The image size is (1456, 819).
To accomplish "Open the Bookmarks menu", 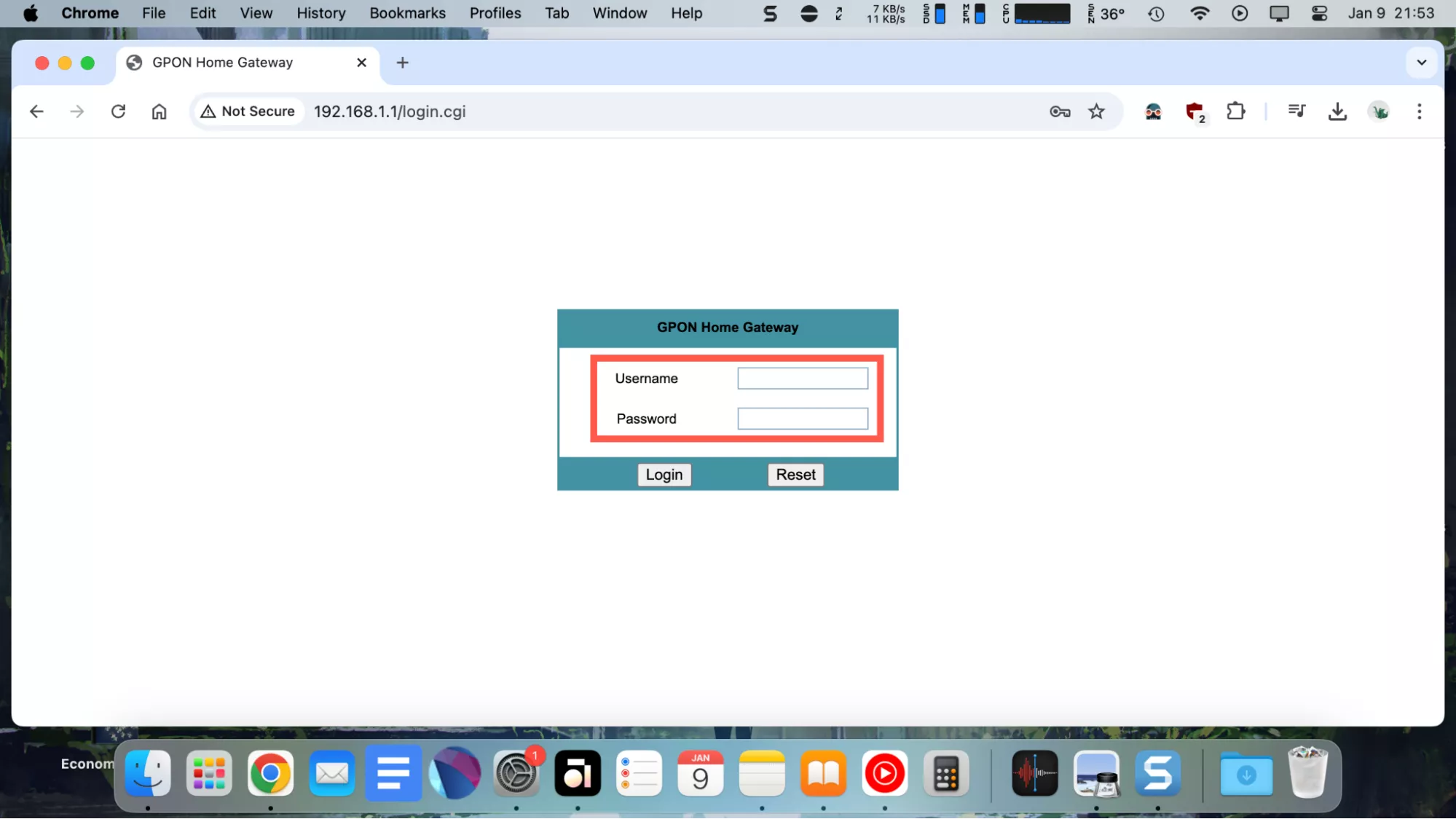I will pyautogui.click(x=407, y=13).
